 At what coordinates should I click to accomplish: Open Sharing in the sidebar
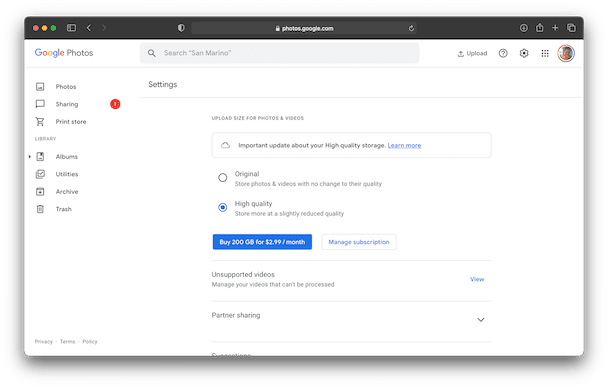(67, 104)
